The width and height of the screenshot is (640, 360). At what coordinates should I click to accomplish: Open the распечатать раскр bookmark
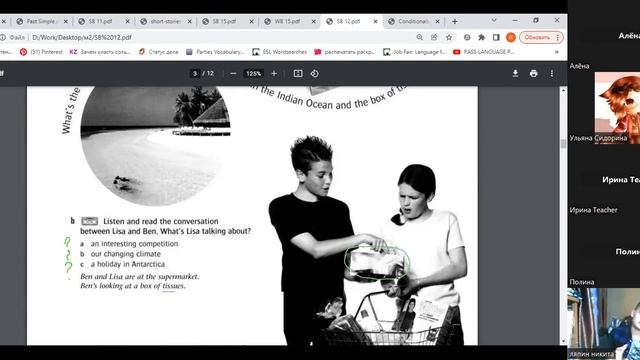coord(345,52)
